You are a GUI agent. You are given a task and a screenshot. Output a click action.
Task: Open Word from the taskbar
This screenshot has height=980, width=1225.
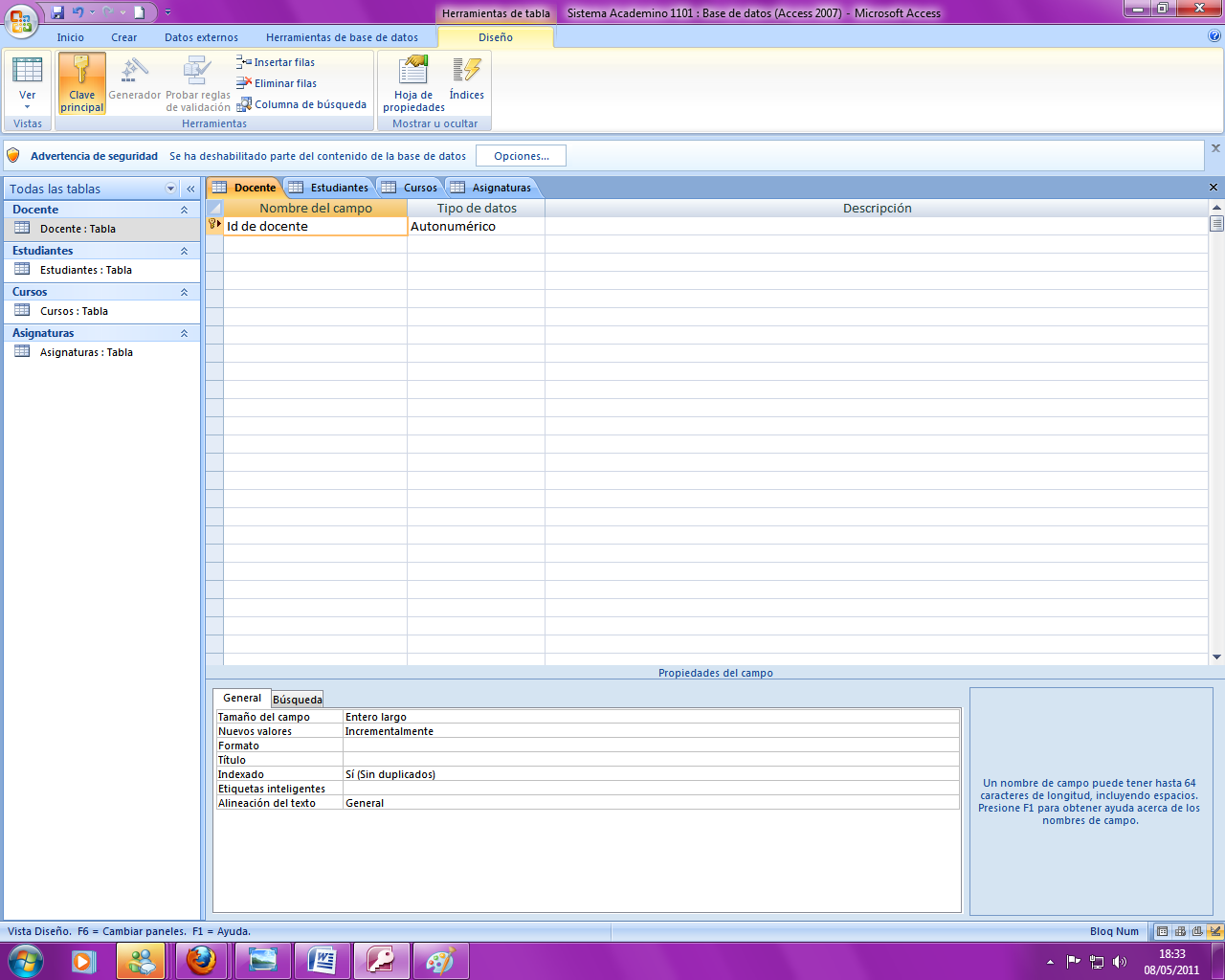click(x=322, y=961)
